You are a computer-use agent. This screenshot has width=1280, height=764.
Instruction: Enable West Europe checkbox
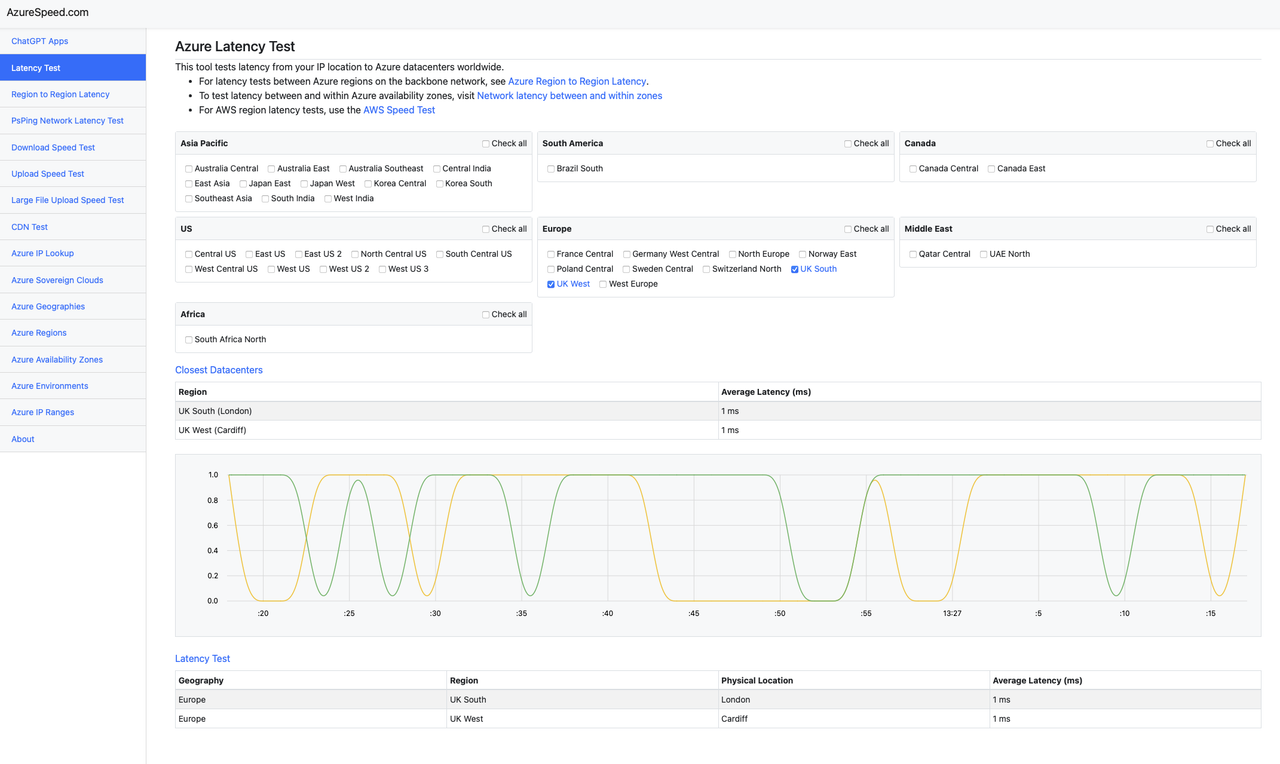[x=603, y=284]
